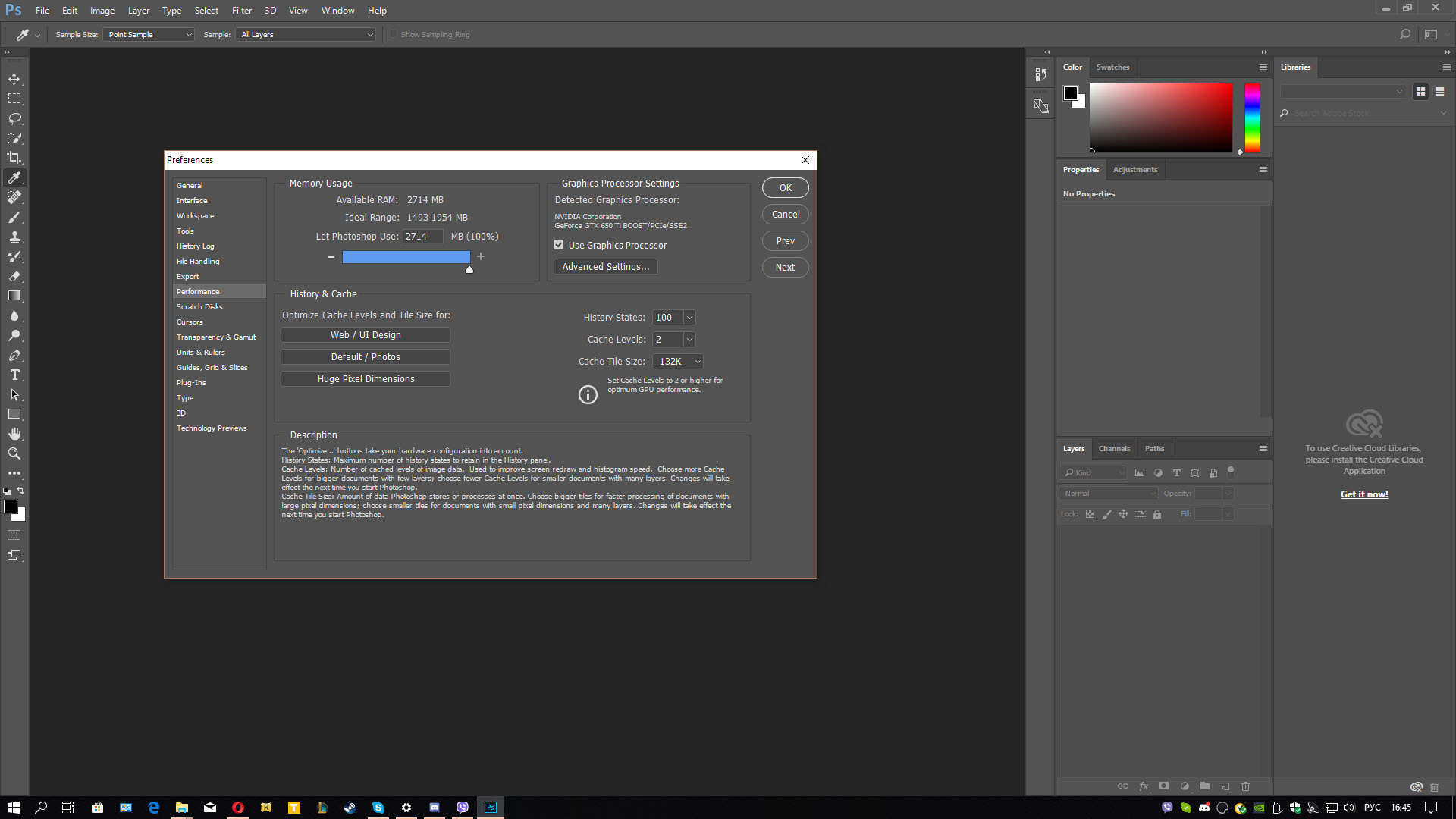Image resolution: width=1456 pixels, height=819 pixels.
Task: Open the History panel icon
Action: click(1040, 74)
